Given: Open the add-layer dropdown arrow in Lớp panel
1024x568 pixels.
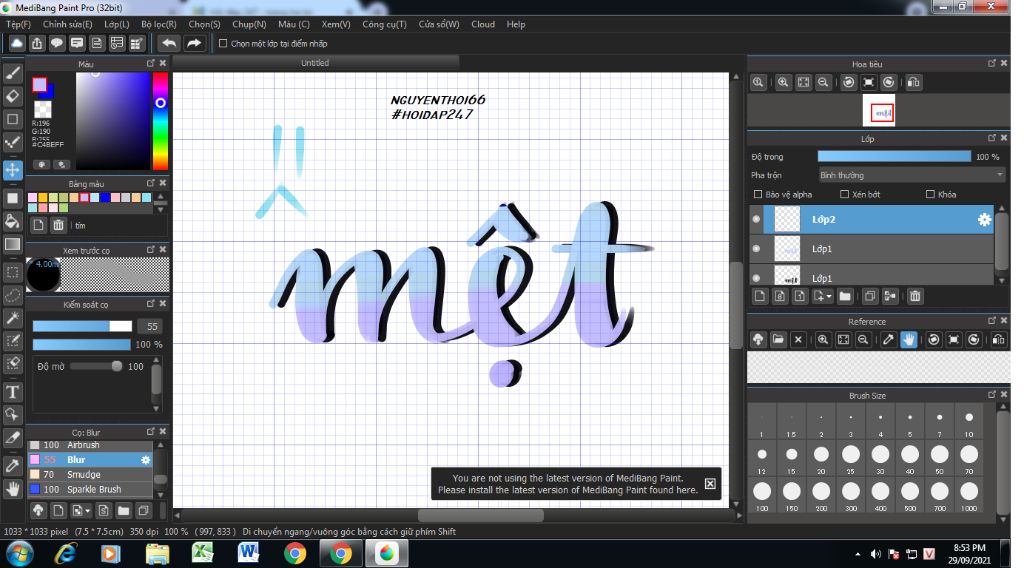Looking at the screenshot, I should pos(829,296).
